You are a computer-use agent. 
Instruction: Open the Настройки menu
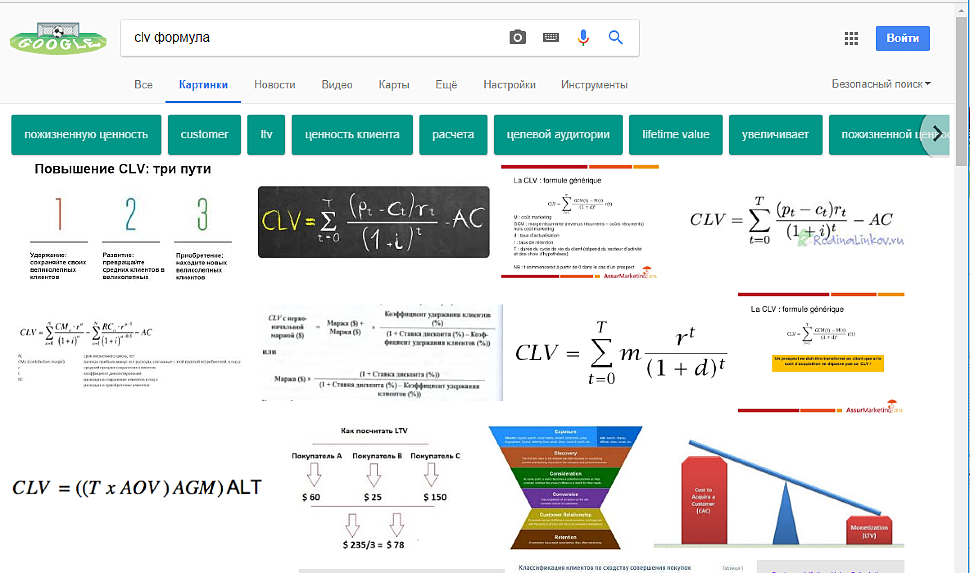coord(509,85)
